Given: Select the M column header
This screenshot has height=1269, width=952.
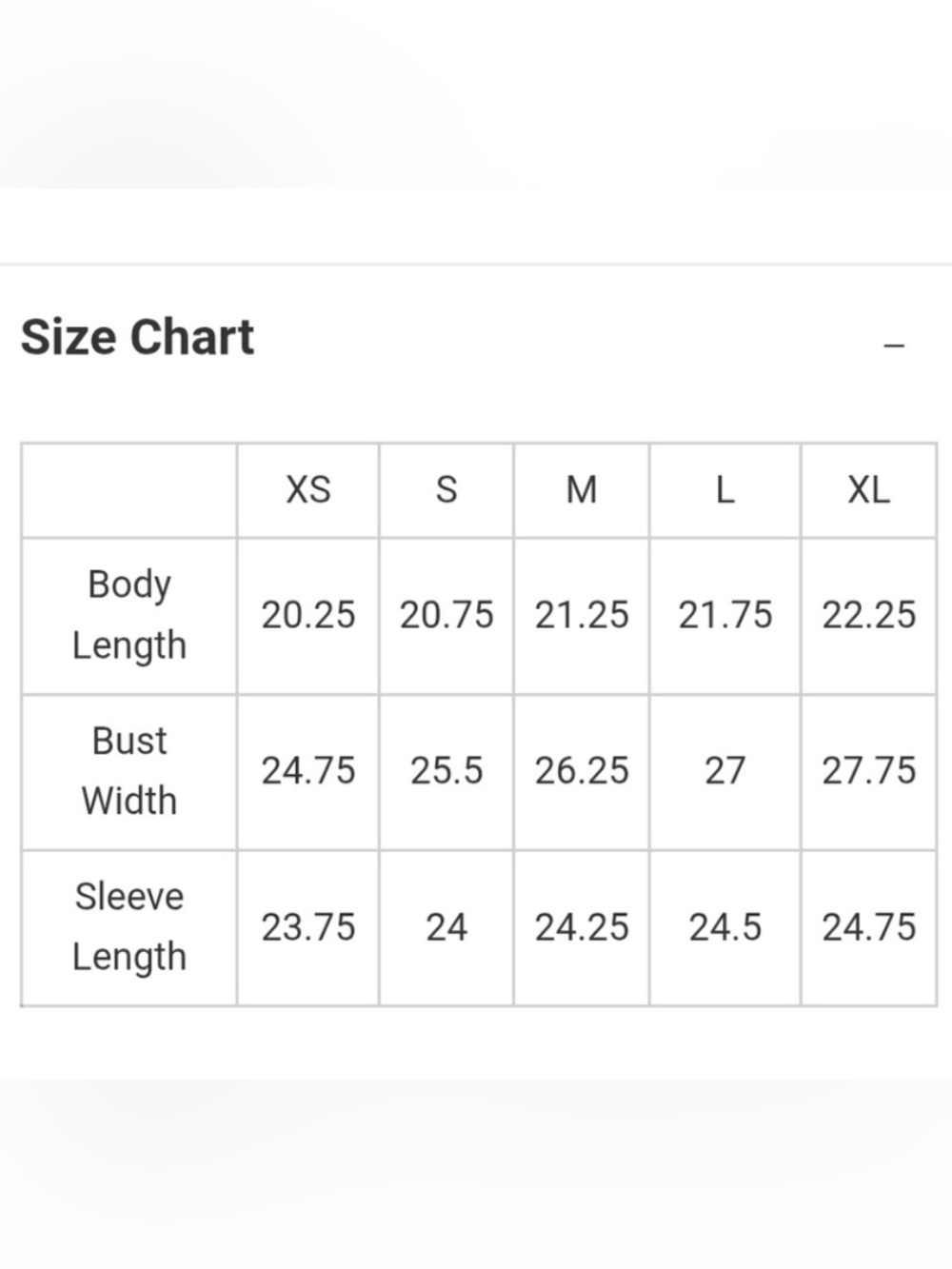Looking at the screenshot, I should pyautogui.click(x=582, y=490).
